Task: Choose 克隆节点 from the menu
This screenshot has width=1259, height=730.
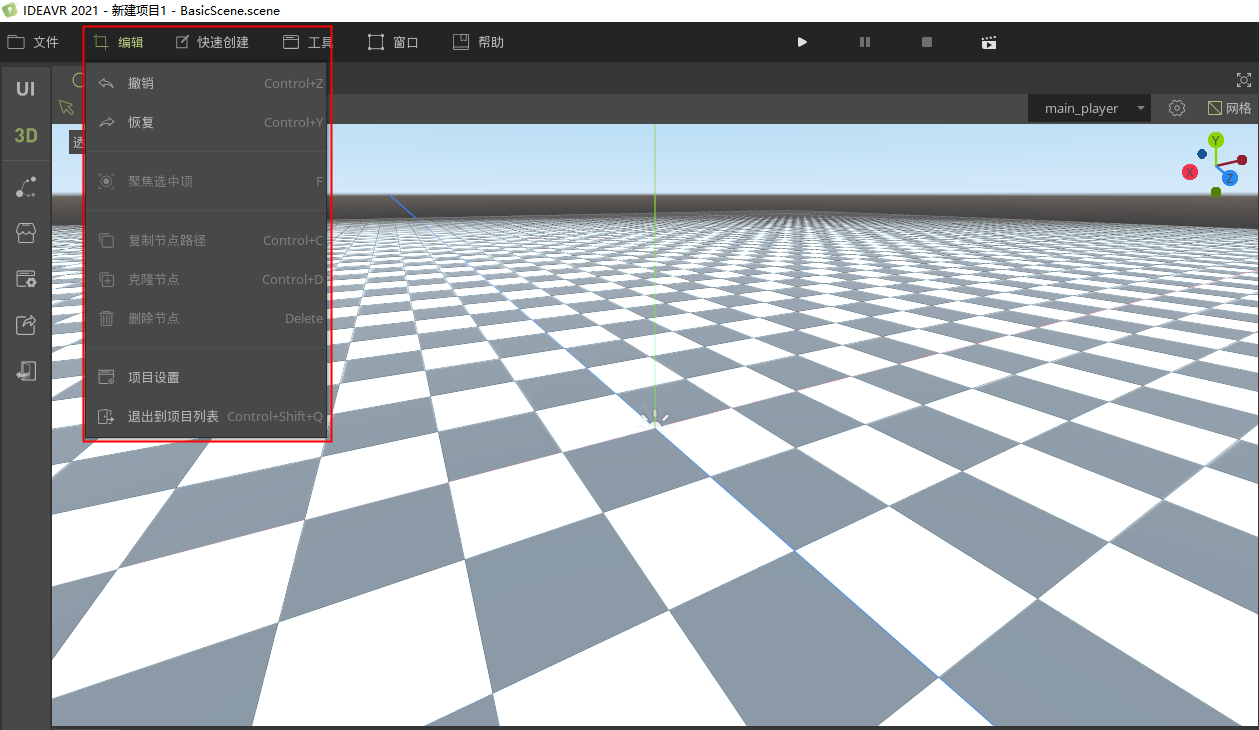Action: click(207, 279)
